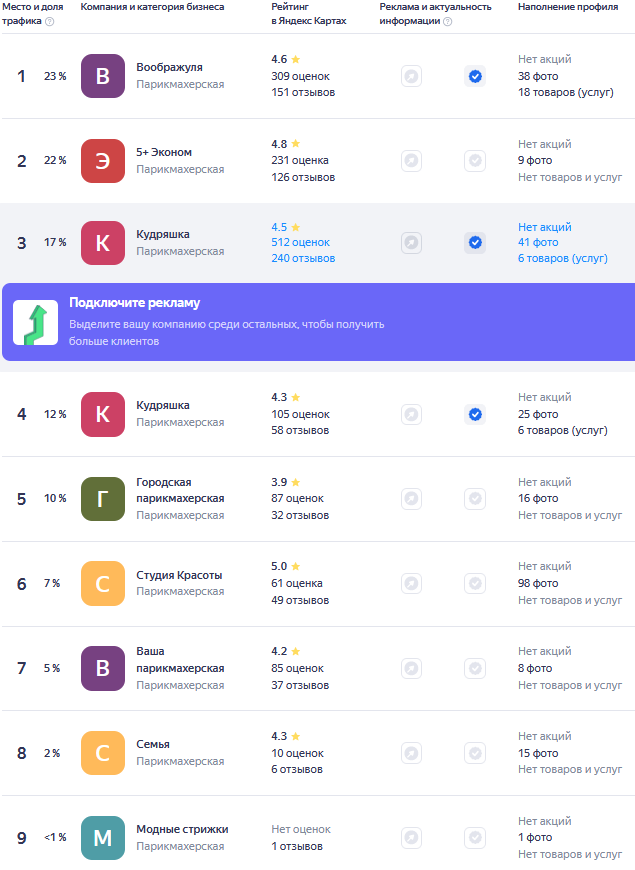Click grey verification badge in Студия Красоты row
635x870 pixels.
(475, 584)
